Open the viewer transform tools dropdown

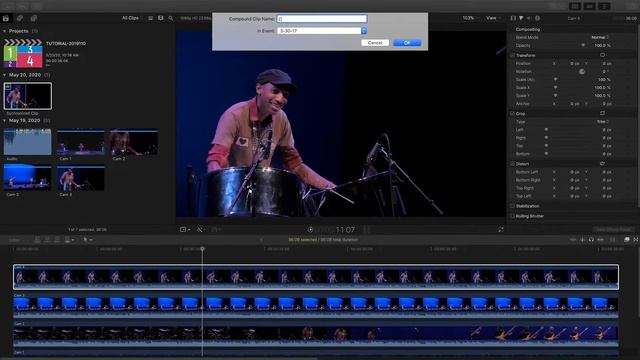click(x=185, y=230)
